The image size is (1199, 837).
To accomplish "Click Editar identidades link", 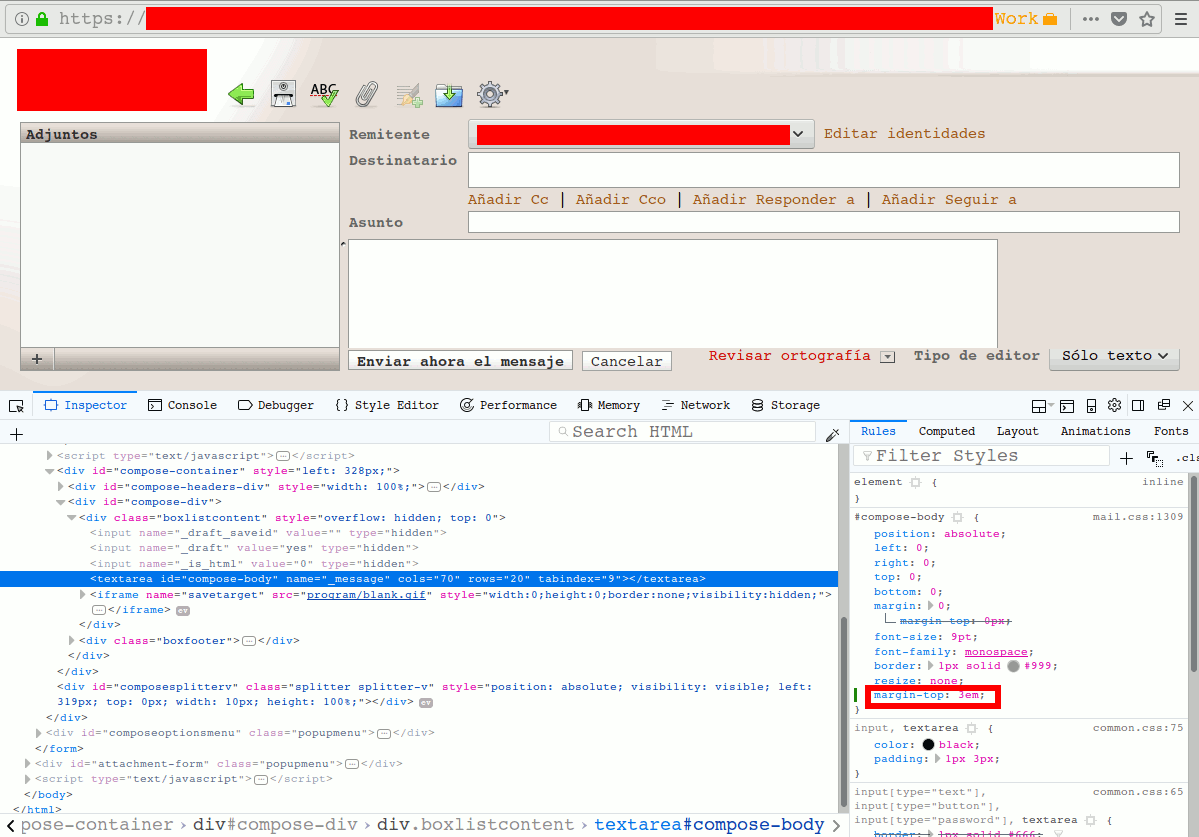I will tap(903, 133).
